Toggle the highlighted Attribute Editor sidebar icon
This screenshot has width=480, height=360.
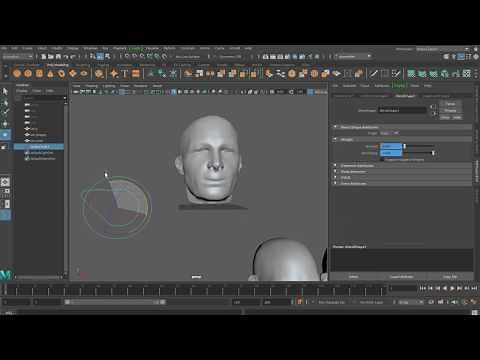tap(461, 57)
